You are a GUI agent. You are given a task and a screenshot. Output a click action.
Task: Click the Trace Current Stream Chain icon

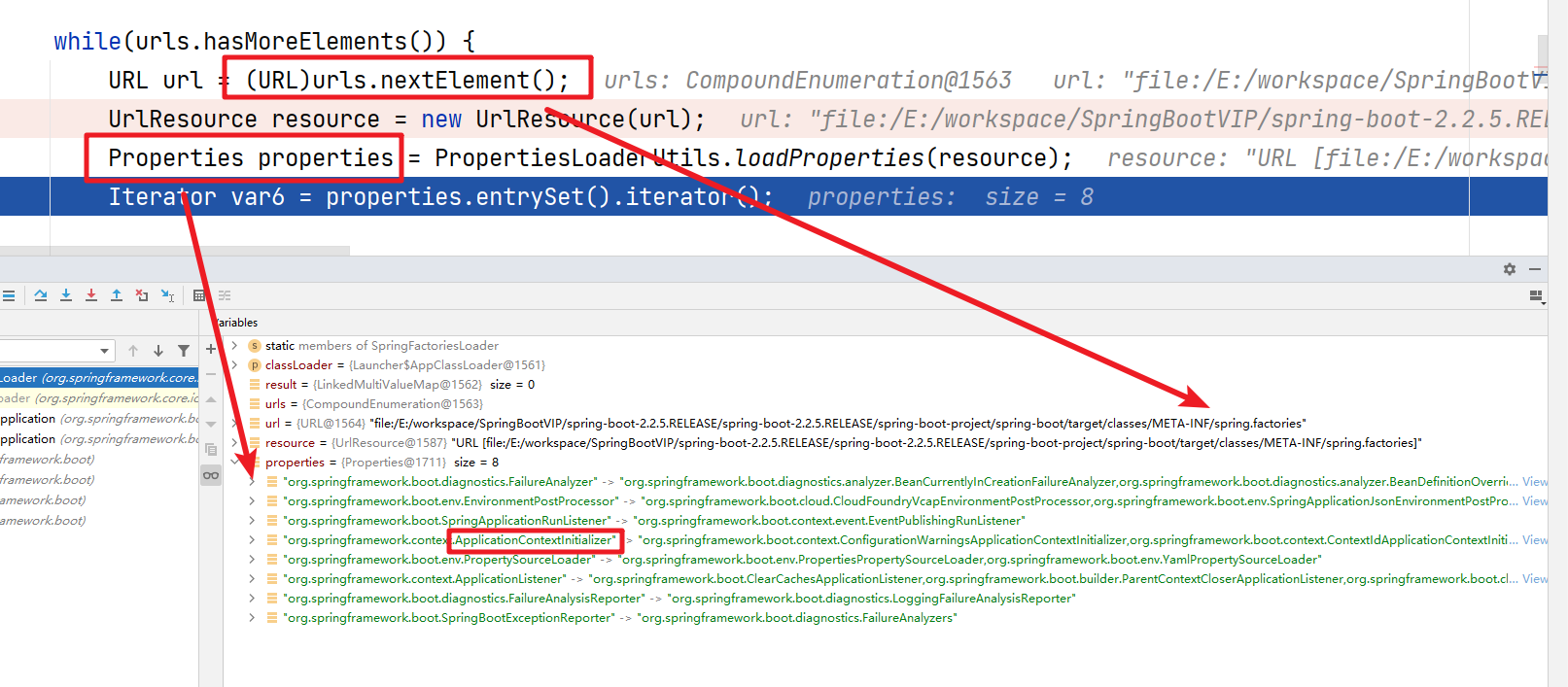pos(225,295)
